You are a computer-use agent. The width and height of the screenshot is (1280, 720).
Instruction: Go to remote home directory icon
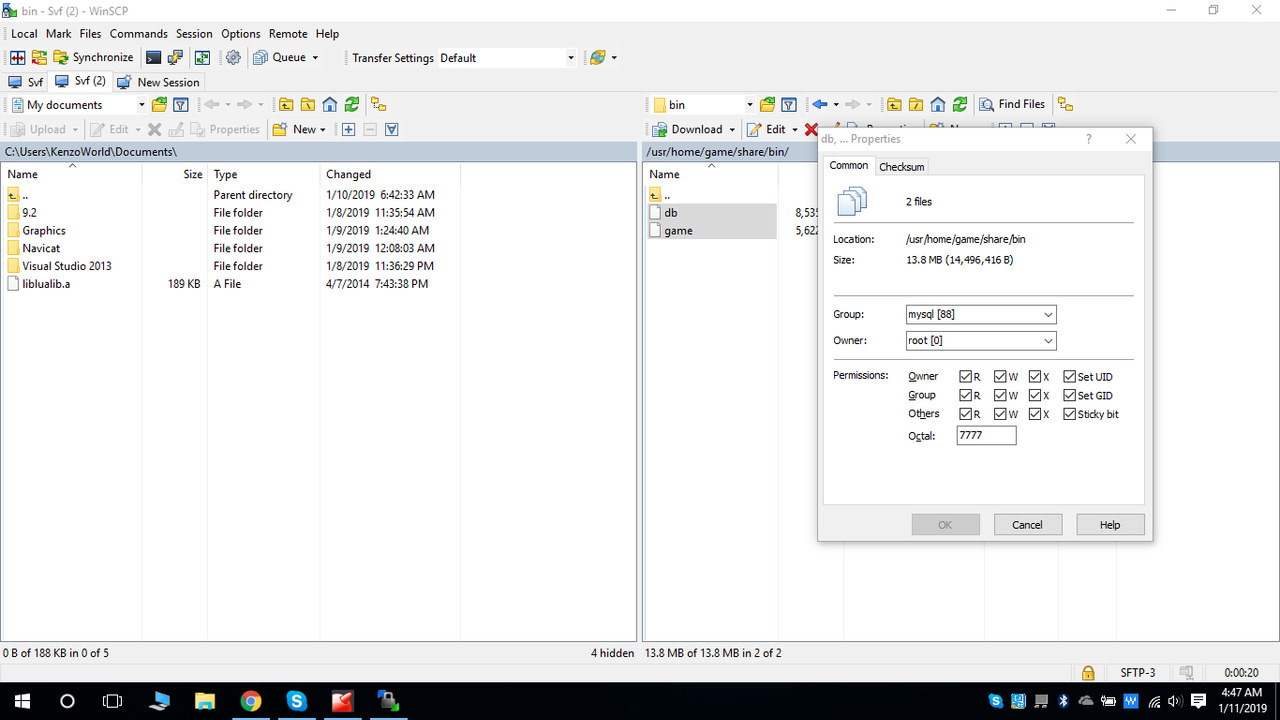tap(938, 104)
